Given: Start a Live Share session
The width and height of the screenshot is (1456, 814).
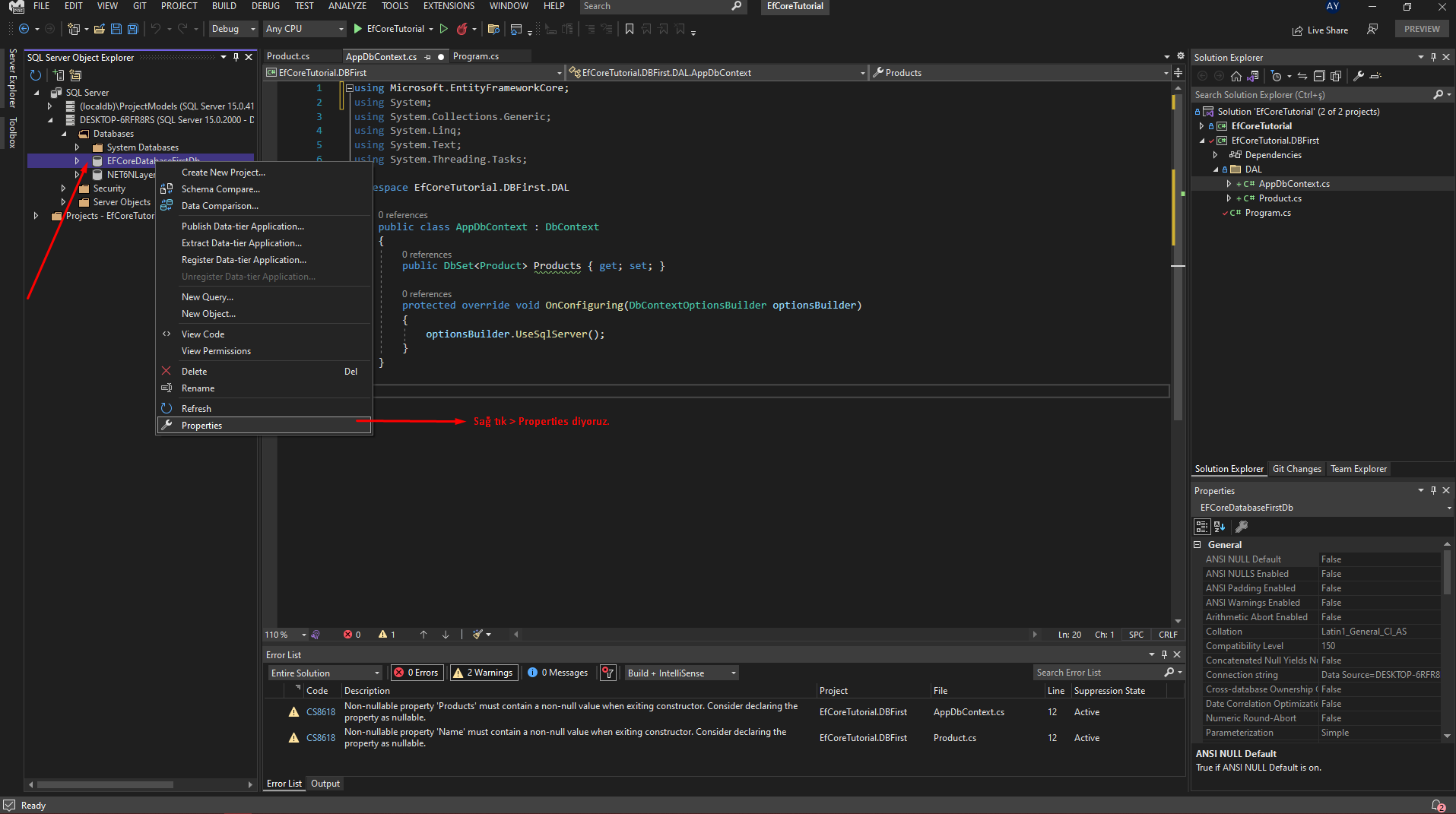Looking at the screenshot, I should click(x=1321, y=30).
